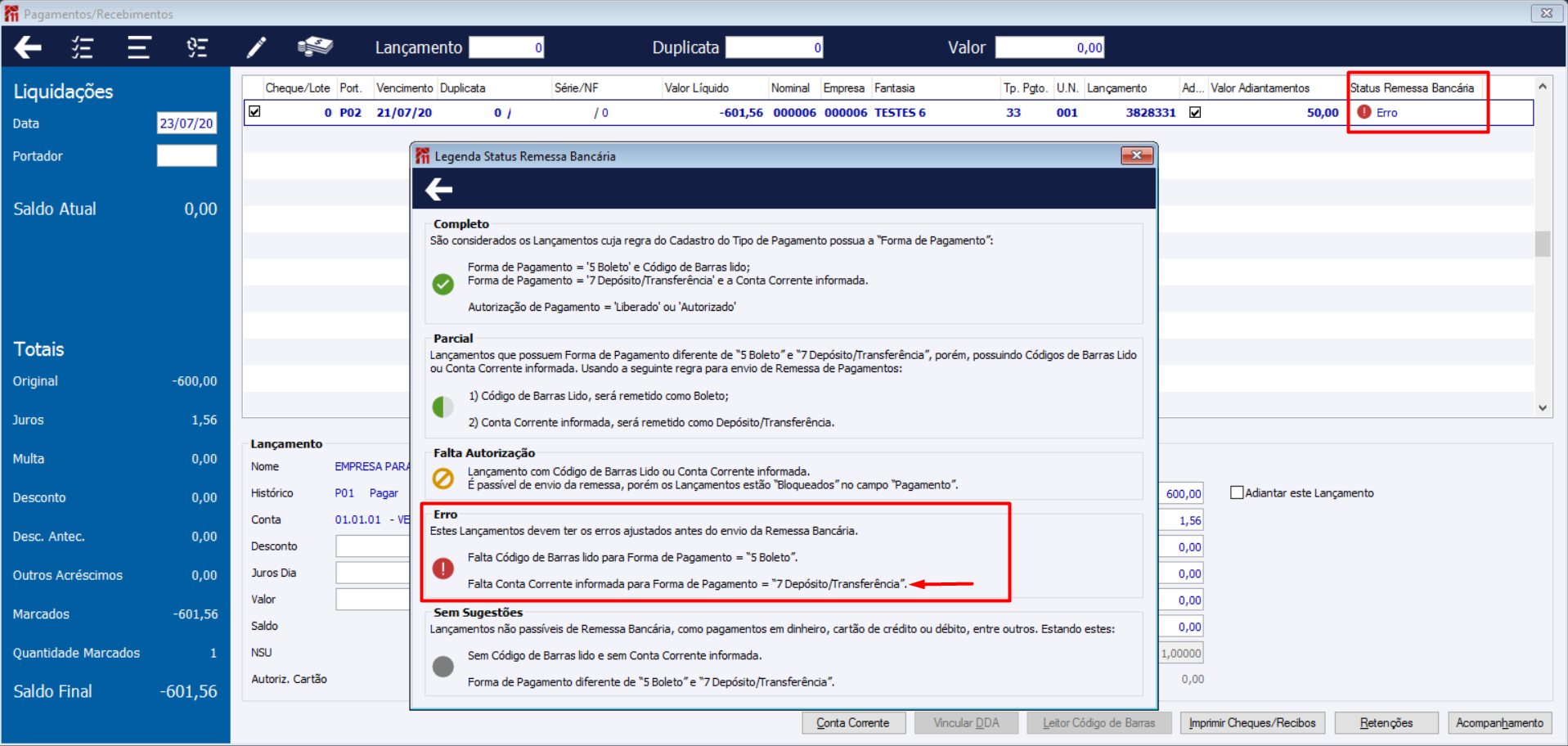Click the grid scrollbar down arrow
The width and height of the screenshot is (1568, 746).
[1542, 407]
